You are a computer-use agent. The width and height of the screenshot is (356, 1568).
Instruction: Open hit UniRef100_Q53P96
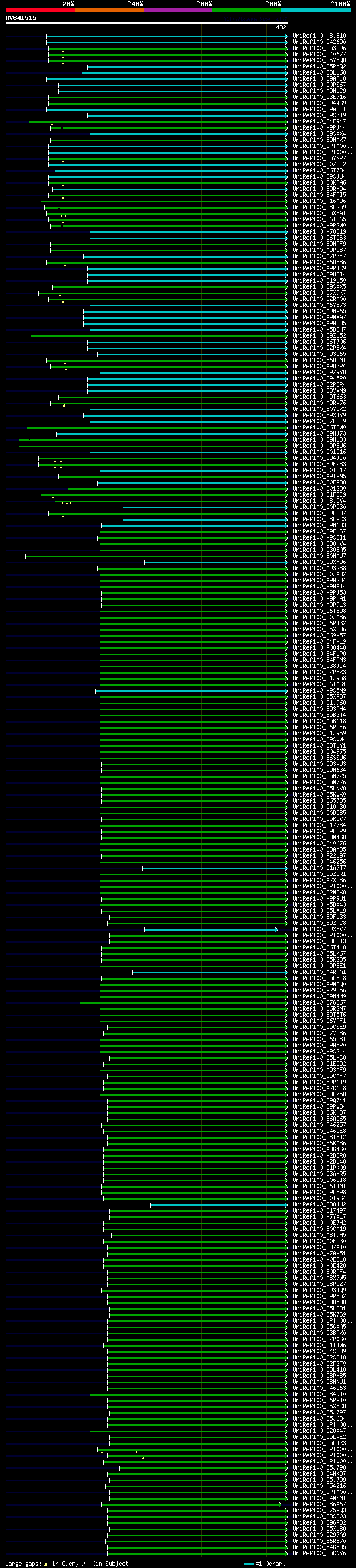click(x=319, y=48)
